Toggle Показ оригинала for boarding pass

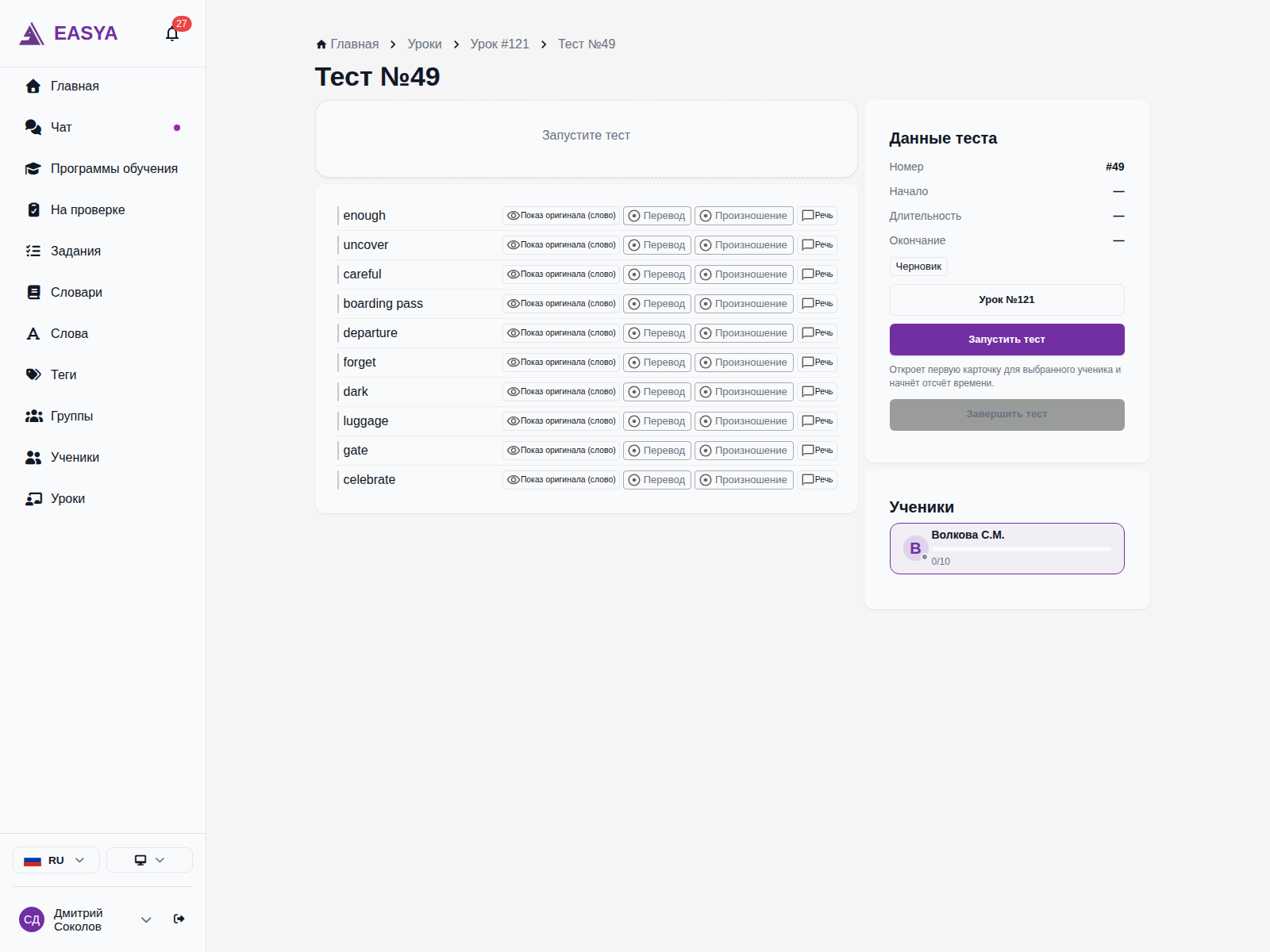(x=561, y=304)
